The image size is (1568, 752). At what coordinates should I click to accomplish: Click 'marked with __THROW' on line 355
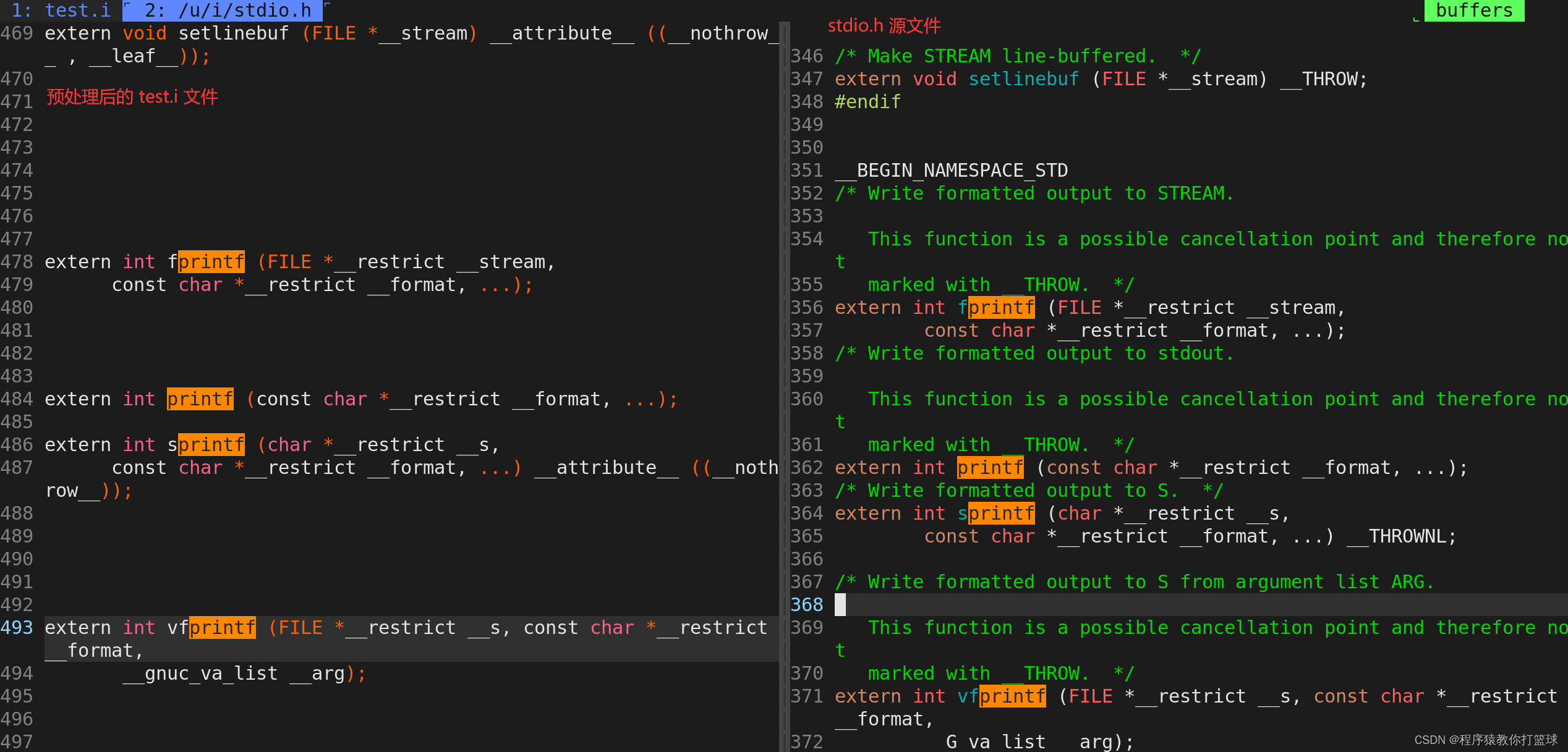[979, 285]
